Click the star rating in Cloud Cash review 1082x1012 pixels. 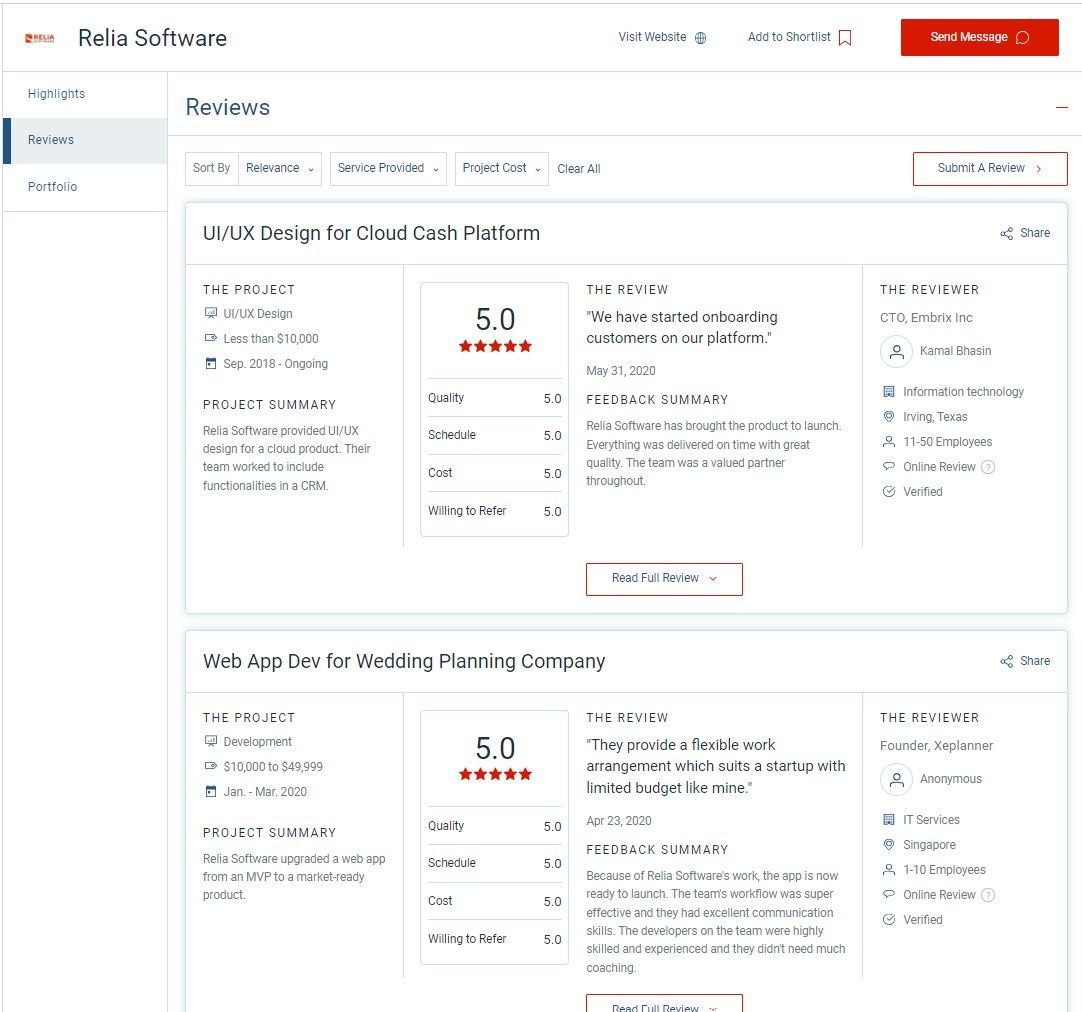point(495,346)
